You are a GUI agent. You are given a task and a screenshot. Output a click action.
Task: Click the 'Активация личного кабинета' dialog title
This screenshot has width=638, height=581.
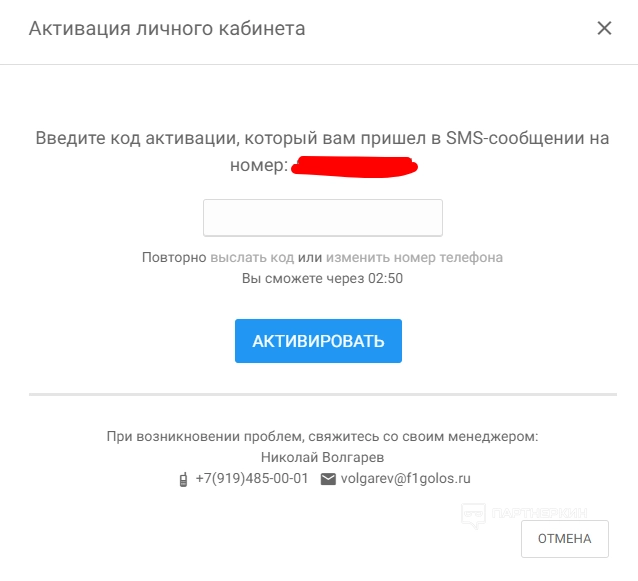point(167,28)
